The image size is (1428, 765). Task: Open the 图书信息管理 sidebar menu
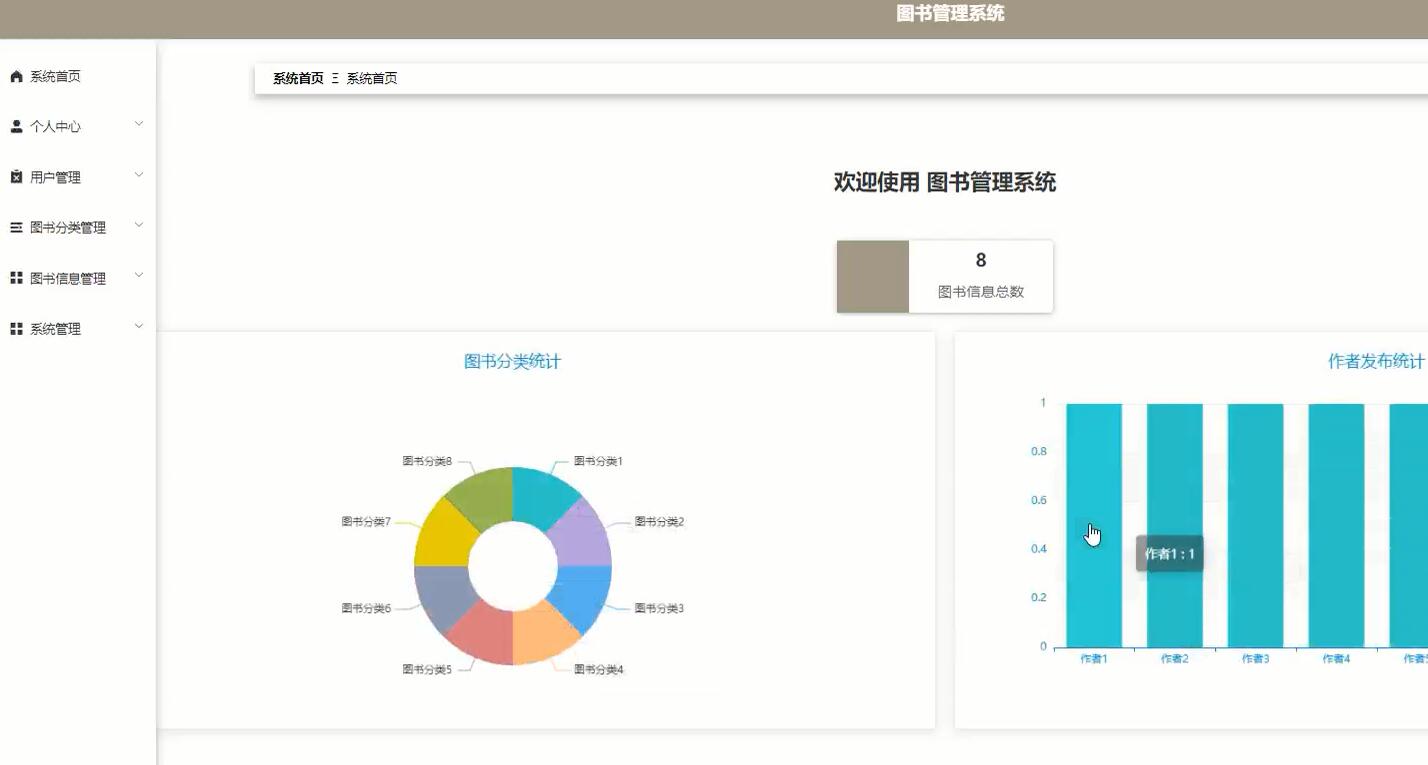click(x=67, y=279)
